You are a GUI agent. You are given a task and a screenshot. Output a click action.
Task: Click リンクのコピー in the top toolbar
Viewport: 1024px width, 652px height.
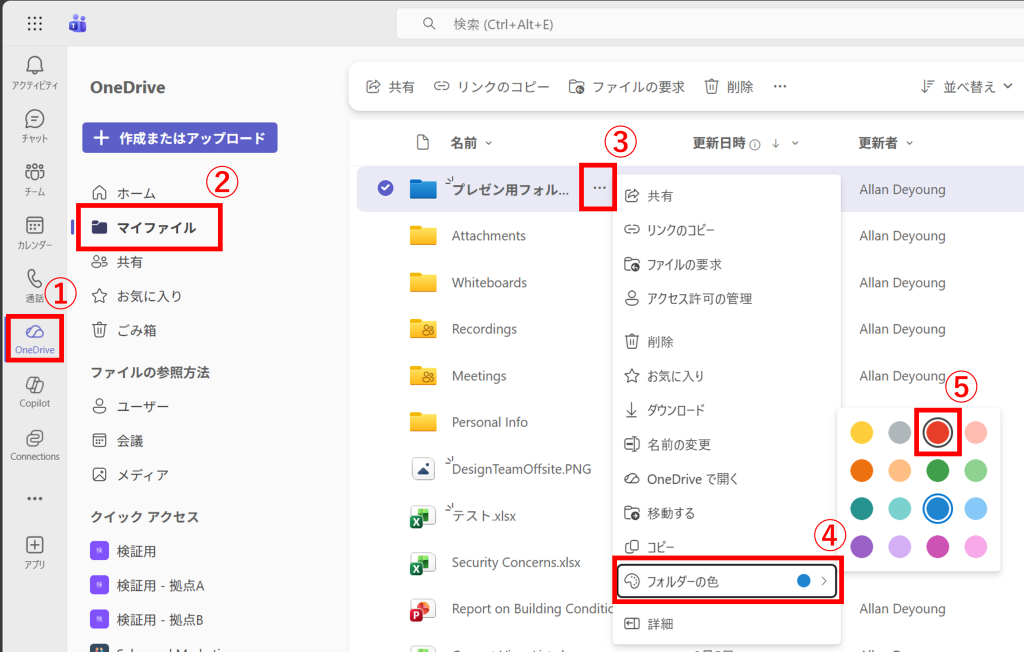point(492,87)
